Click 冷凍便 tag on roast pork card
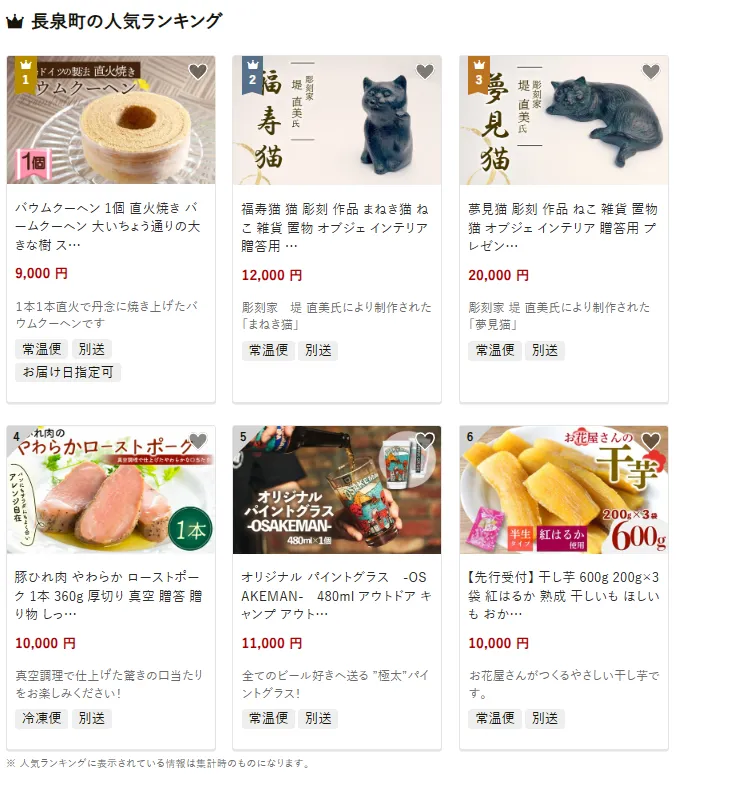742x797 pixels. click(x=42, y=718)
